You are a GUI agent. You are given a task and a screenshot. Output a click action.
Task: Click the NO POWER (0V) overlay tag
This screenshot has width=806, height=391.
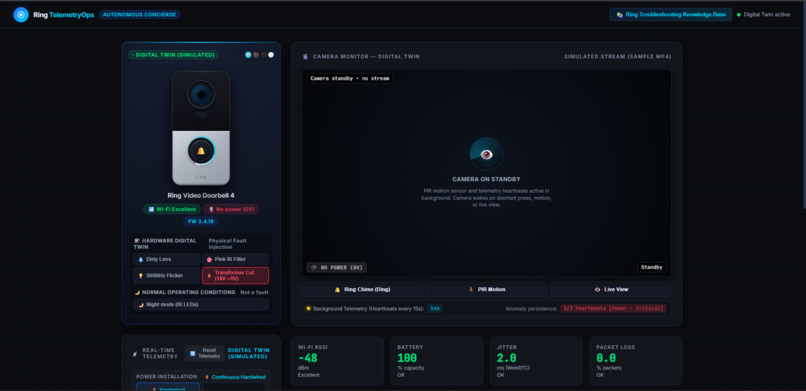pyautogui.click(x=337, y=267)
